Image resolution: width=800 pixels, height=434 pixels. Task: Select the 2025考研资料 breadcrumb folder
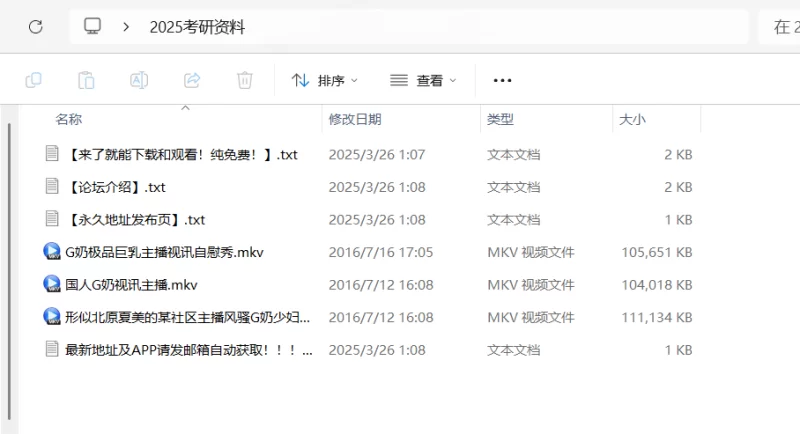pos(197,27)
